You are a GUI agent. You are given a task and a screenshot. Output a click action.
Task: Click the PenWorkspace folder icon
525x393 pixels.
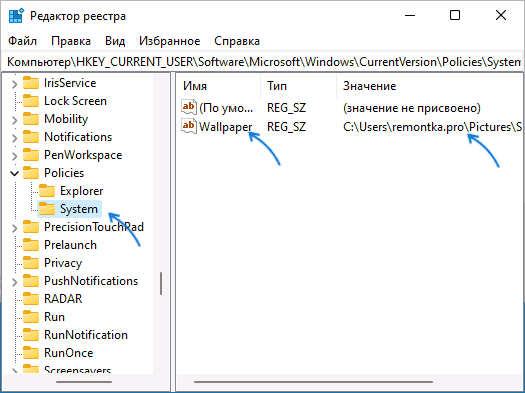pyautogui.click(x=31, y=155)
